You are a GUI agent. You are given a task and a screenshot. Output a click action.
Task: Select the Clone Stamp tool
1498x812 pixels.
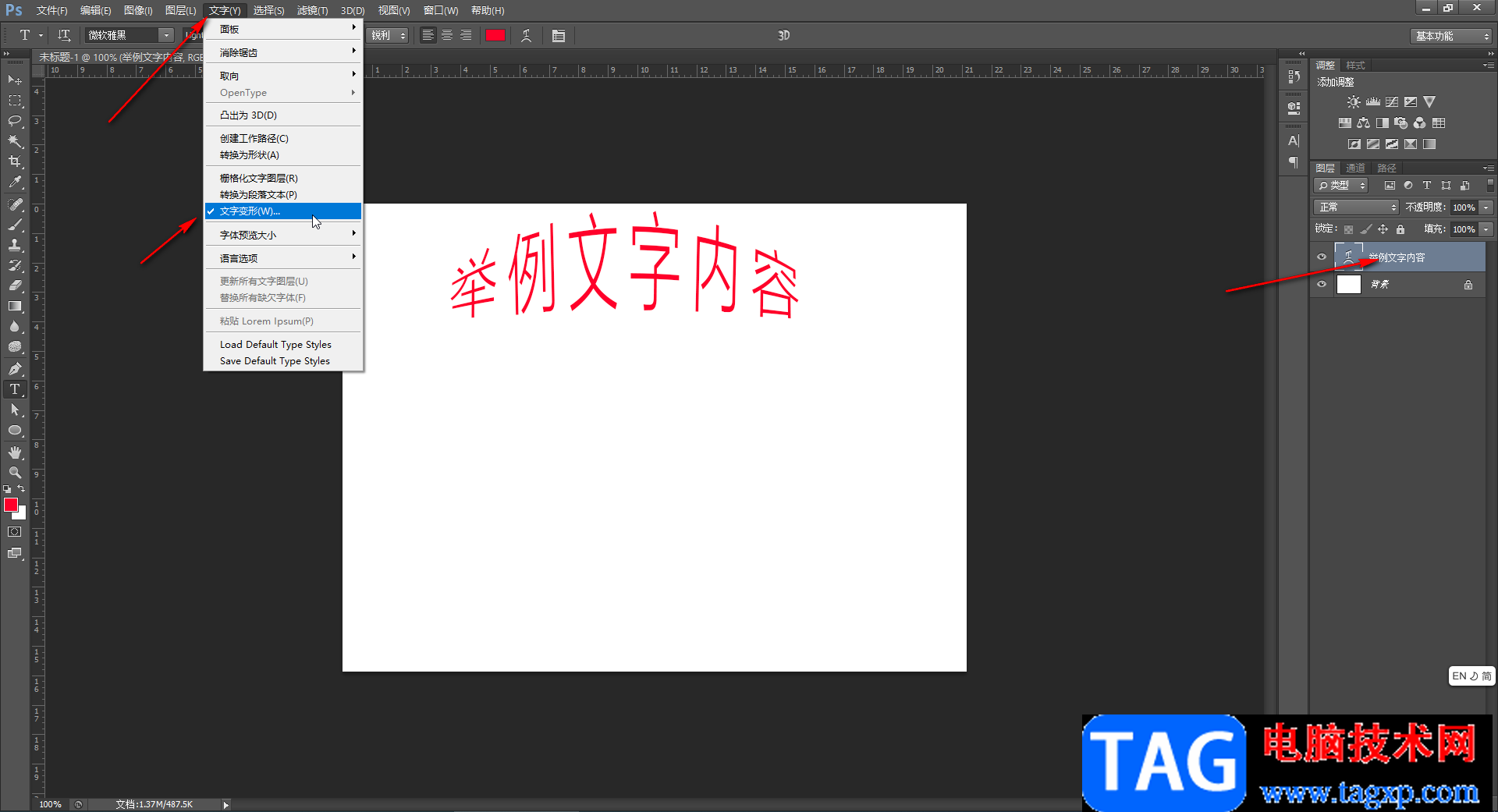click(x=15, y=245)
